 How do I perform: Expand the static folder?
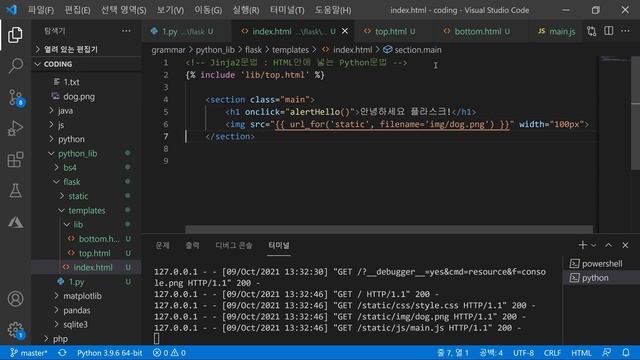pos(78,196)
